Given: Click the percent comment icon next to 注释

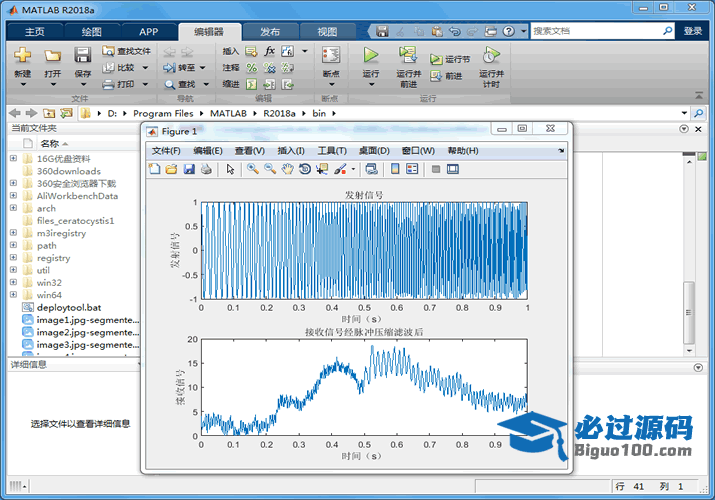Looking at the screenshot, I should tap(251, 68).
